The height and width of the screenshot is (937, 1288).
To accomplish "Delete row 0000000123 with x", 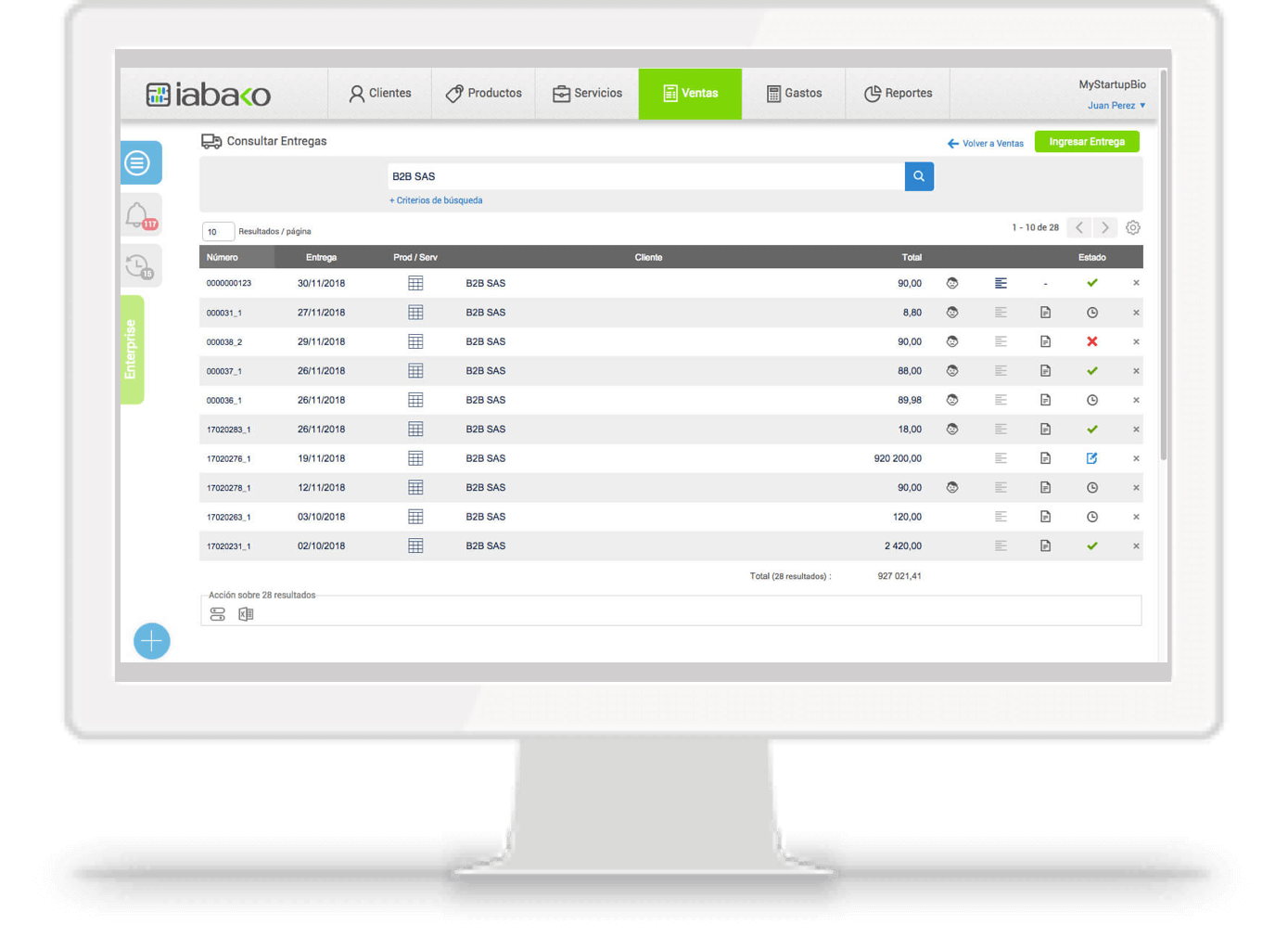I will (x=1136, y=283).
